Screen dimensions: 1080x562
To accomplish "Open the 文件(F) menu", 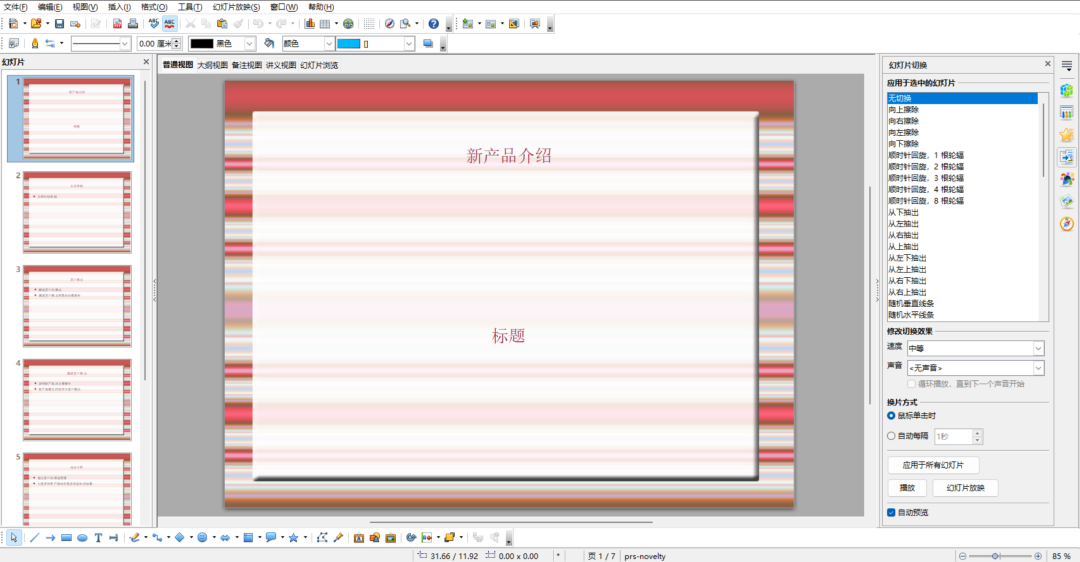I will (x=15, y=7).
